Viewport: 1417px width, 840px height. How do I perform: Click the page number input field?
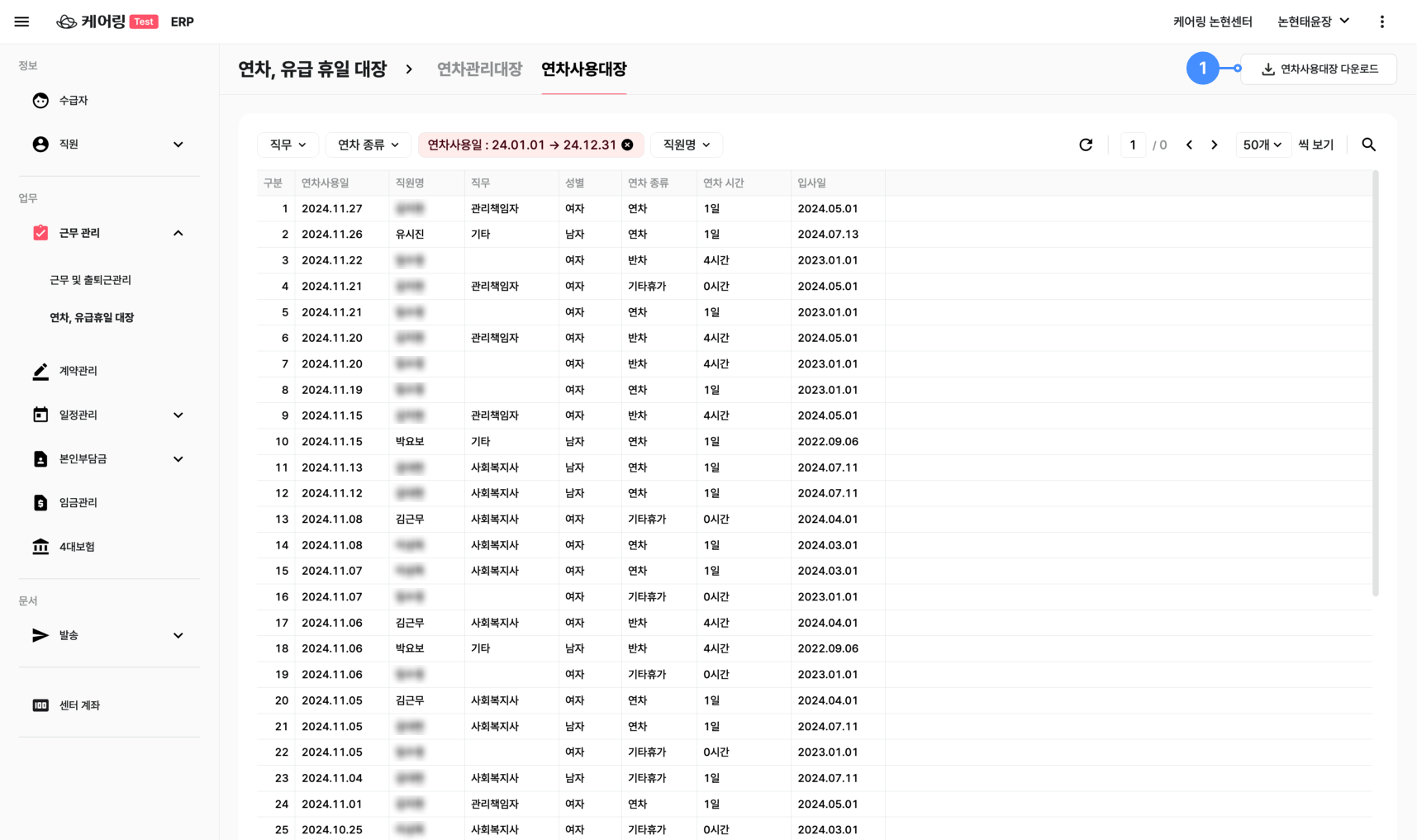(1133, 145)
